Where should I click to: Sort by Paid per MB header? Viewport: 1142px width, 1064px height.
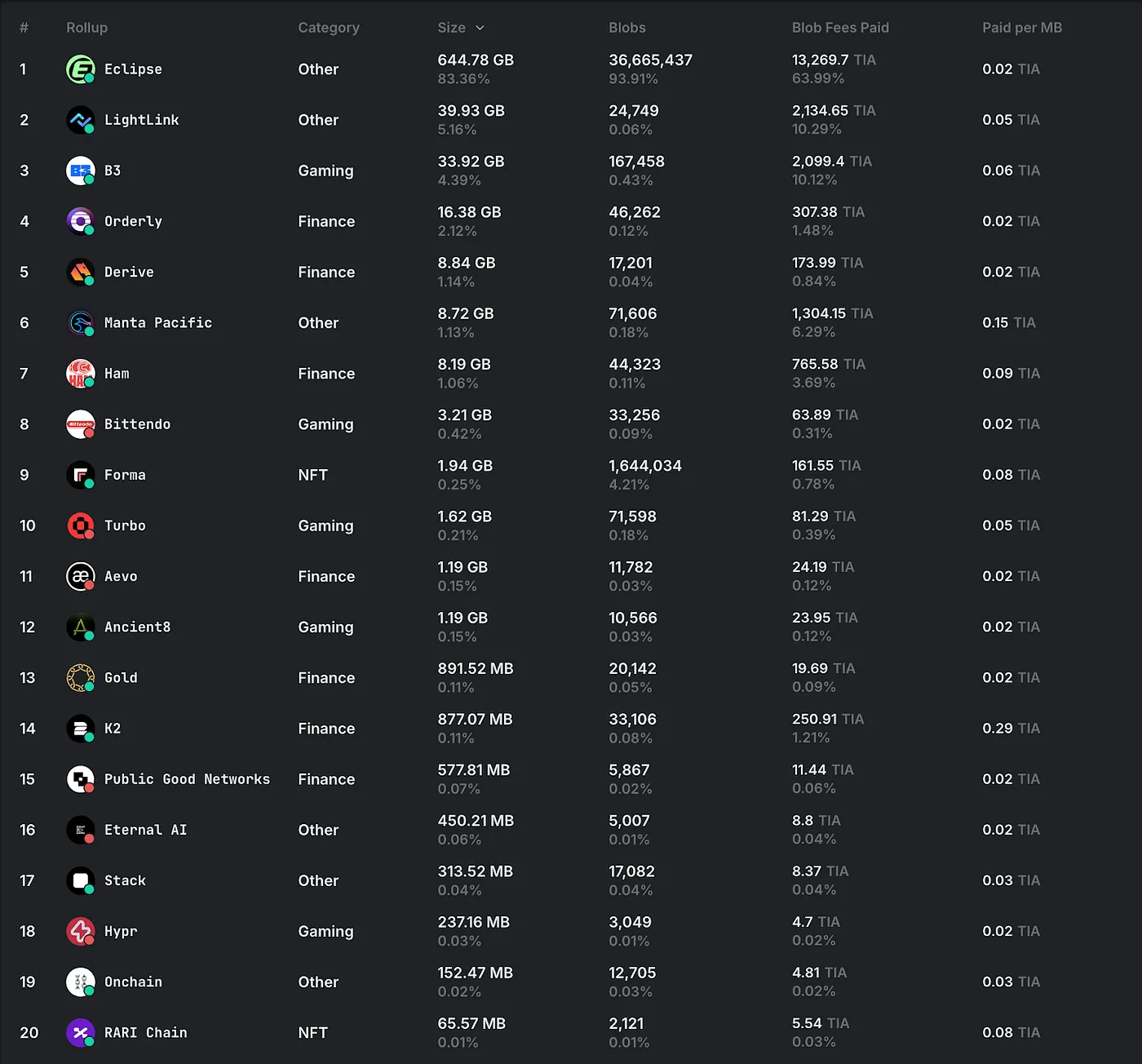click(x=1021, y=28)
